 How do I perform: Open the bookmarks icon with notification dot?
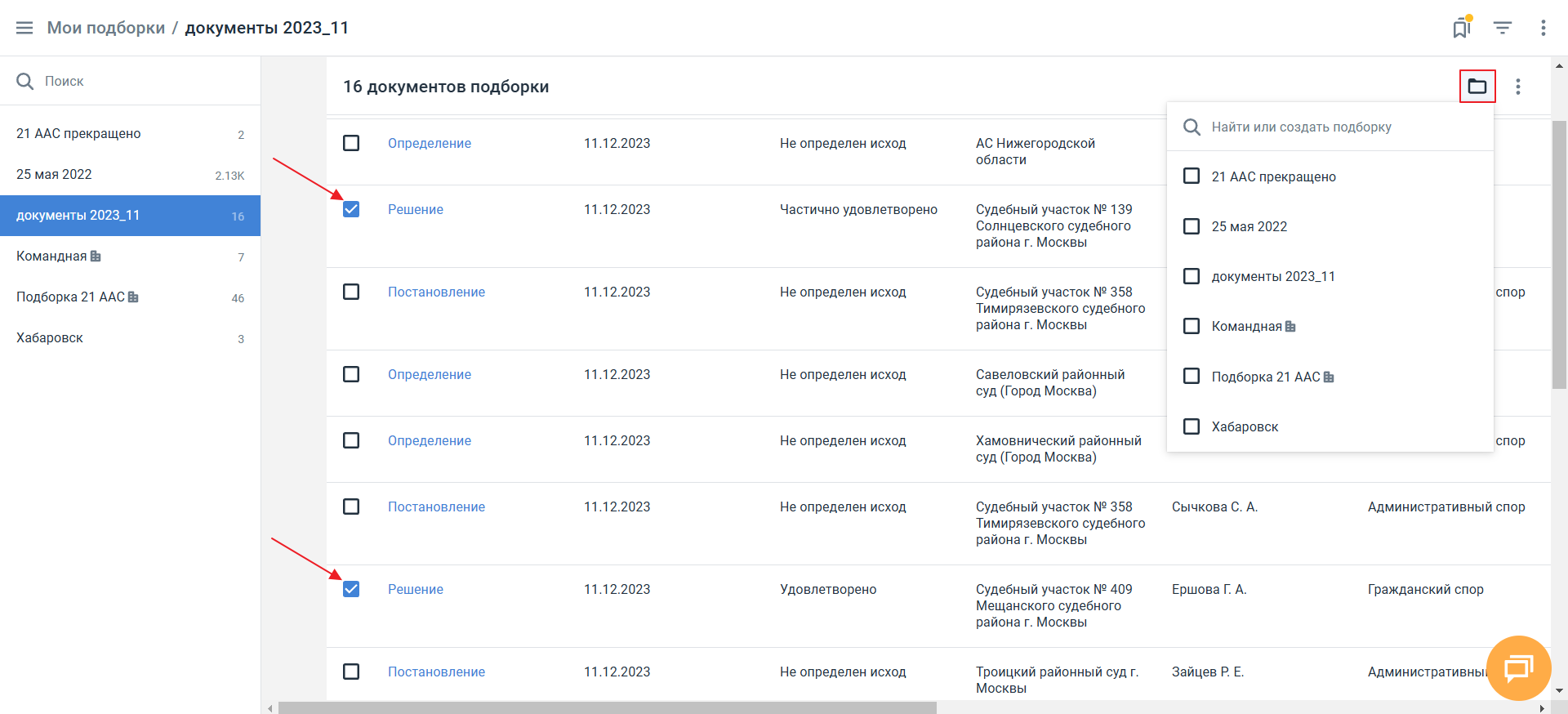[1462, 28]
